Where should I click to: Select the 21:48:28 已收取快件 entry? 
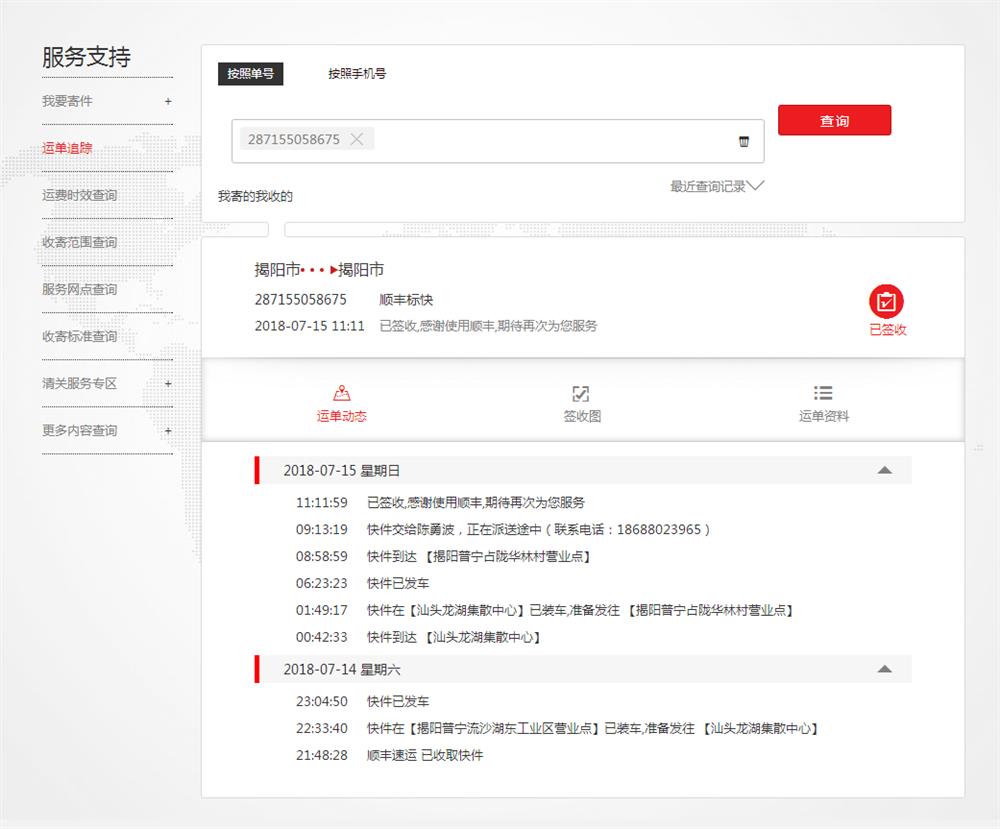click(x=390, y=755)
